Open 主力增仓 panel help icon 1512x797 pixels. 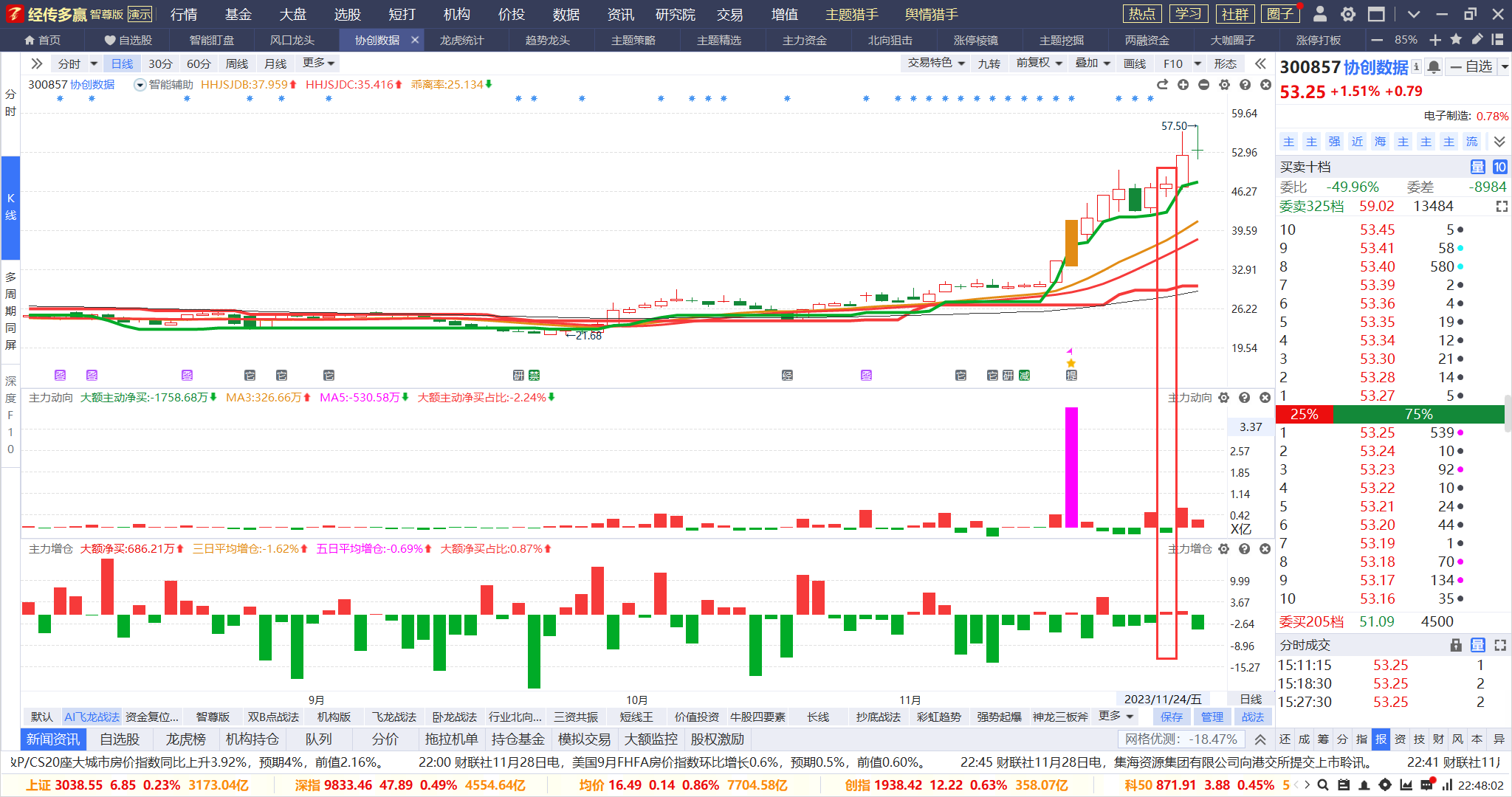click(x=1245, y=549)
